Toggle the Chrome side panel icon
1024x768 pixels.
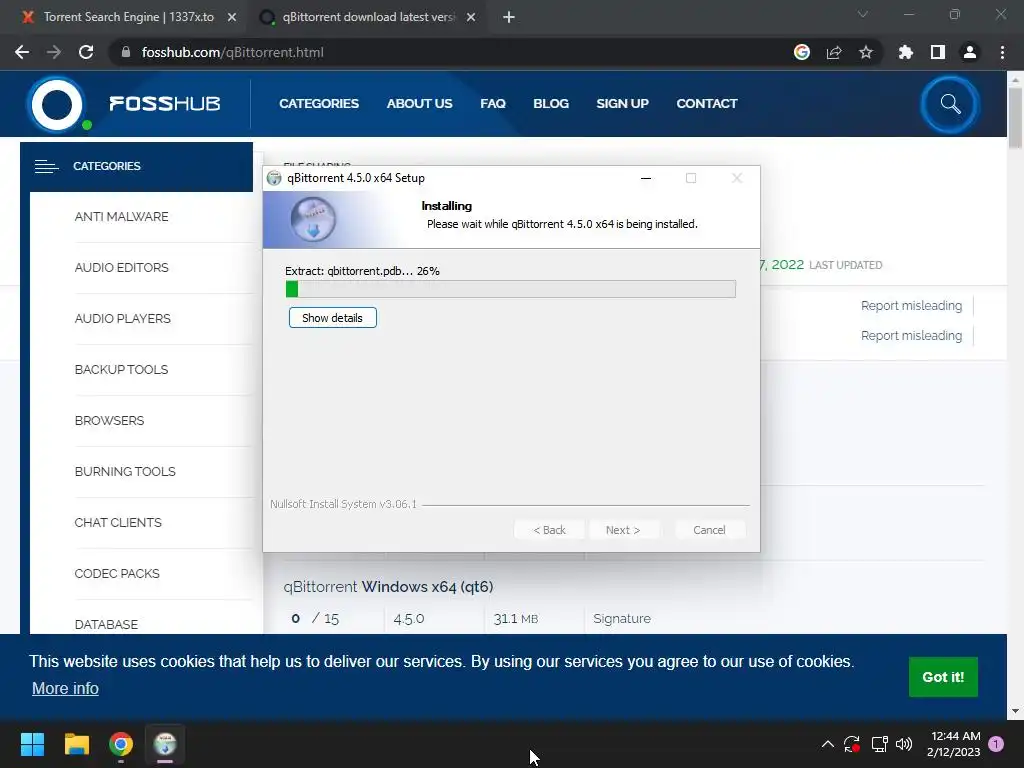(937, 52)
